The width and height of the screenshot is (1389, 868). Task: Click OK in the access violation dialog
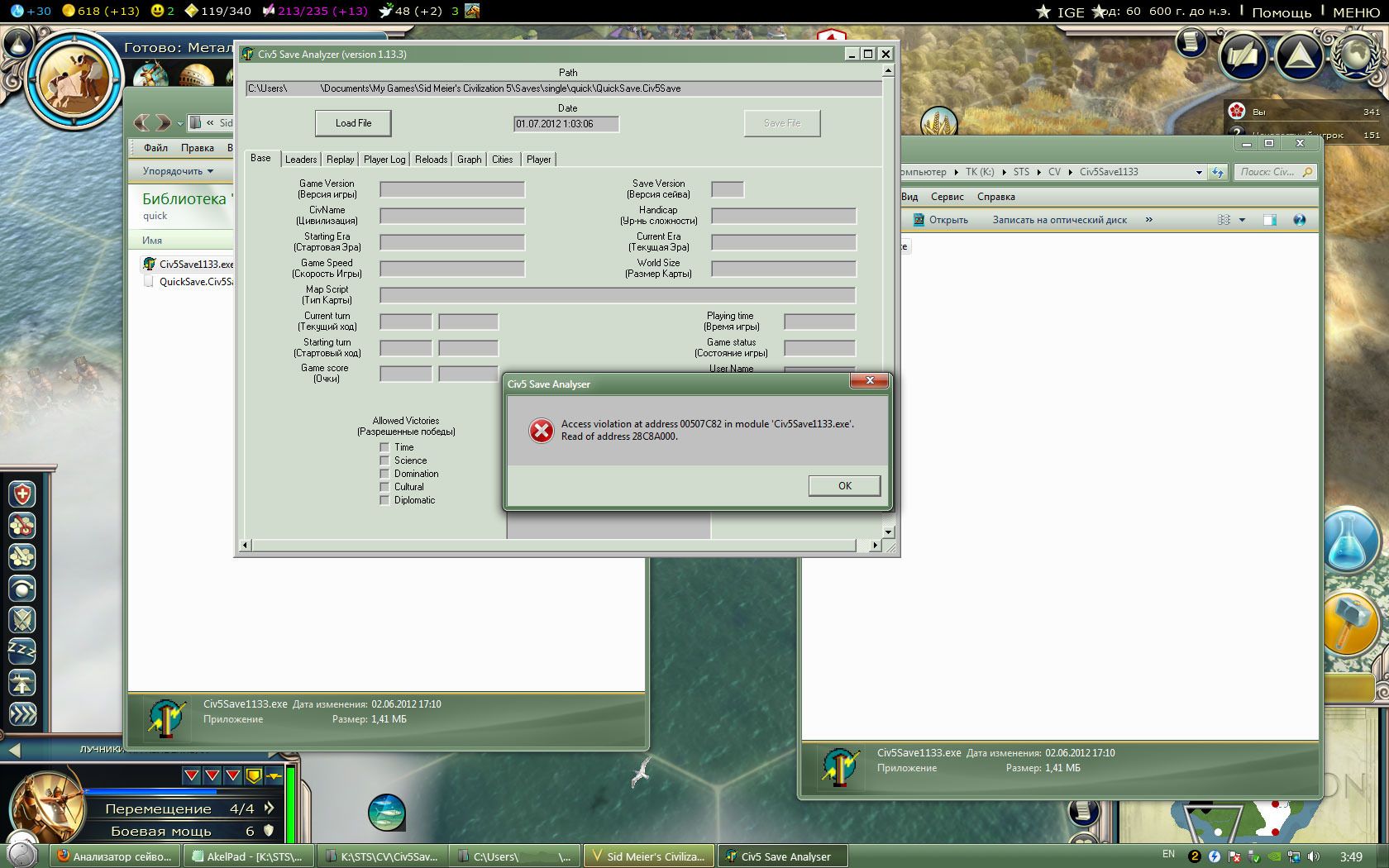click(844, 486)
